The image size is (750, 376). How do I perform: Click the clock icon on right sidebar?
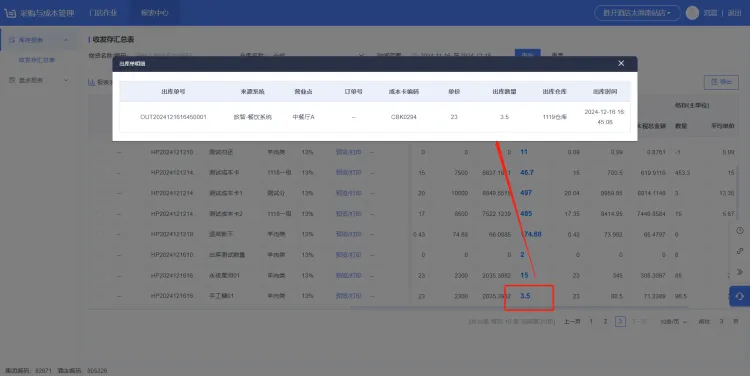[x=739, y=231]
